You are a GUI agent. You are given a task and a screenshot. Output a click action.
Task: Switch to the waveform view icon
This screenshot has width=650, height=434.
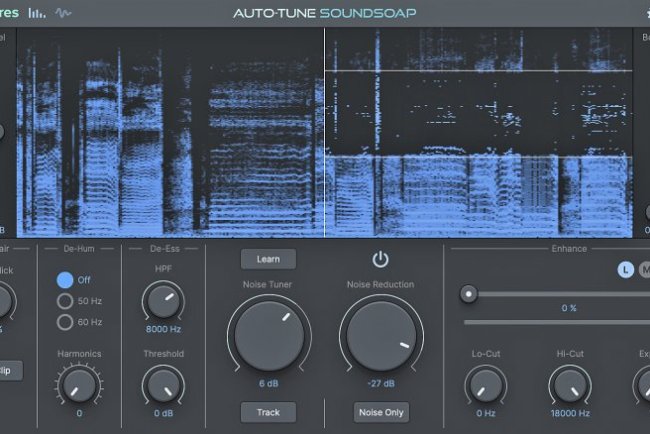[x=63, y=13]
